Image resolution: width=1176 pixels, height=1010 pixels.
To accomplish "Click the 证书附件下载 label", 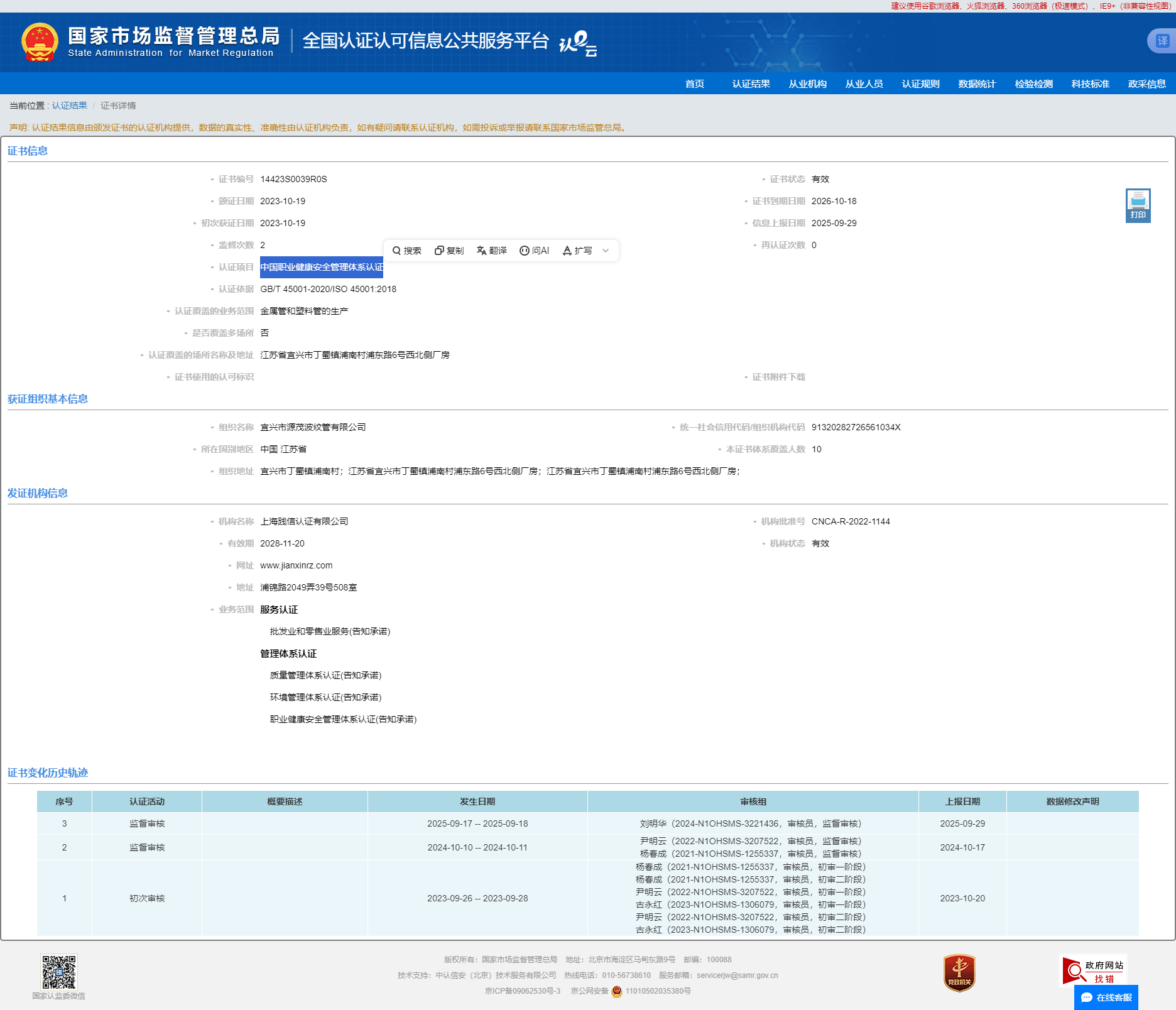I will coord(778,377).
